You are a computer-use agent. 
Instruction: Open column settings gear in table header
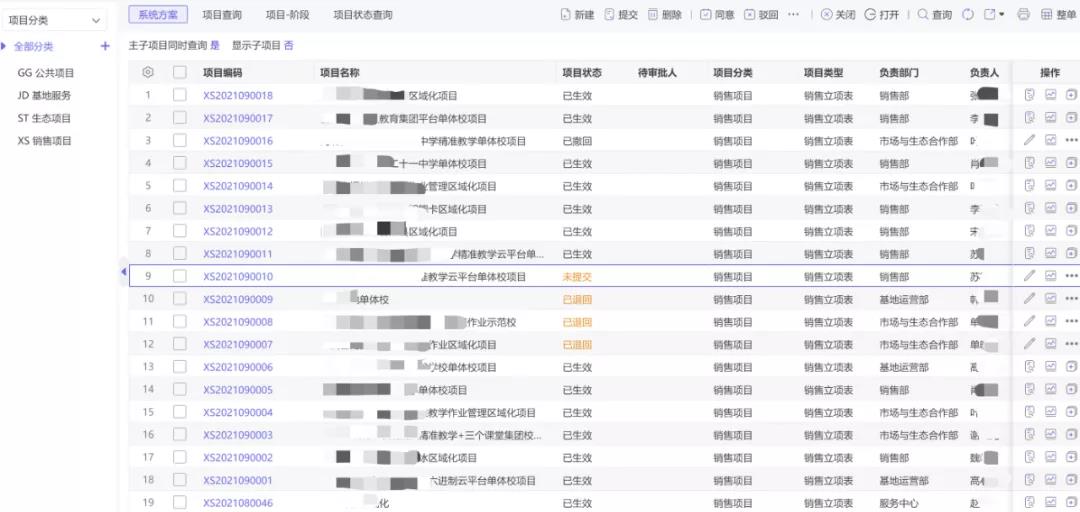point(148,72)
